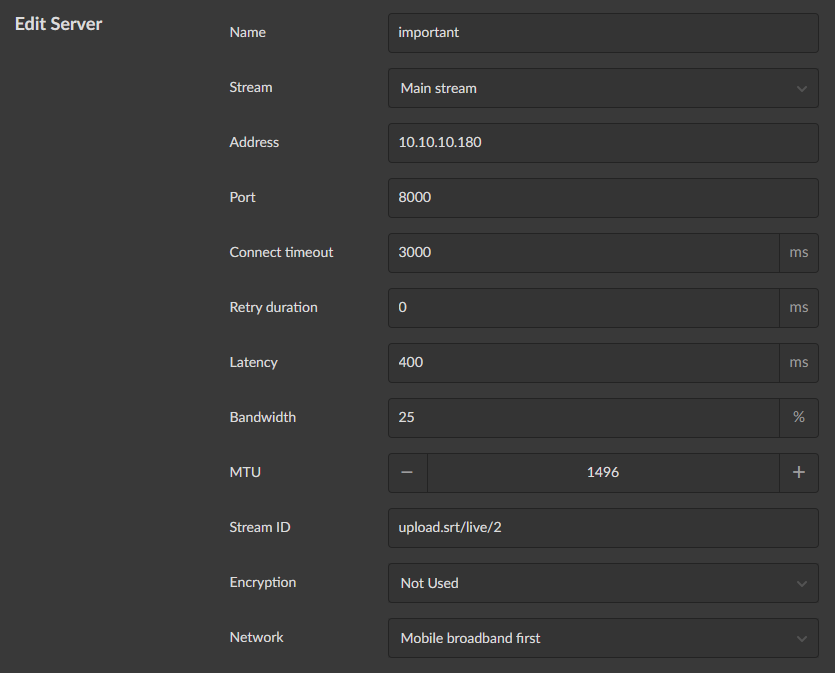Image resolution: width=835 pixels, height=673 pixels.
Task: Click the Name input field
Action: tap(602, 32)
